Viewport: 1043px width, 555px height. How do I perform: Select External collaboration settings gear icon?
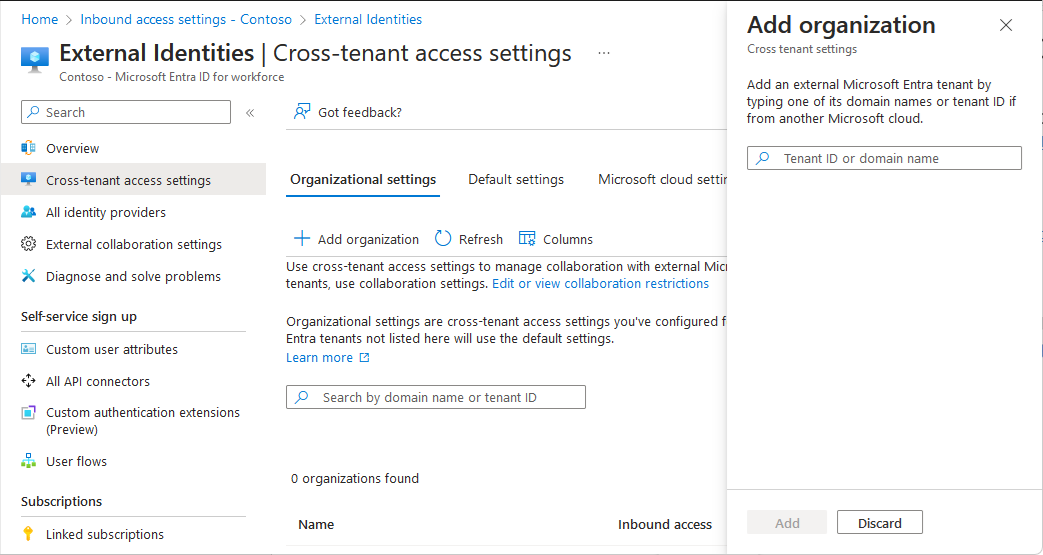click(28, 245)
